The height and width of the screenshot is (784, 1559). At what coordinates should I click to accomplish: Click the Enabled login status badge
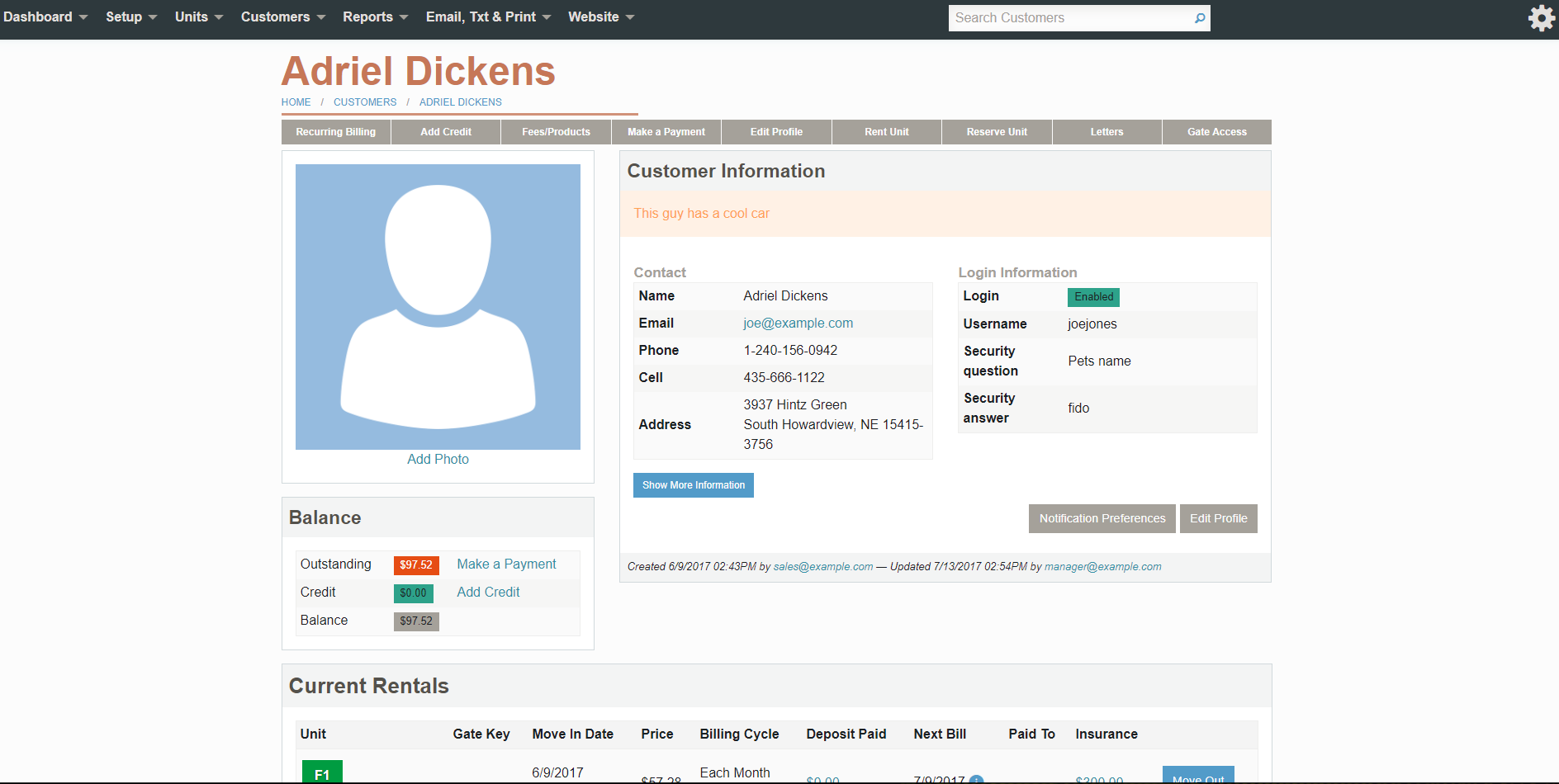[1093, 297]
